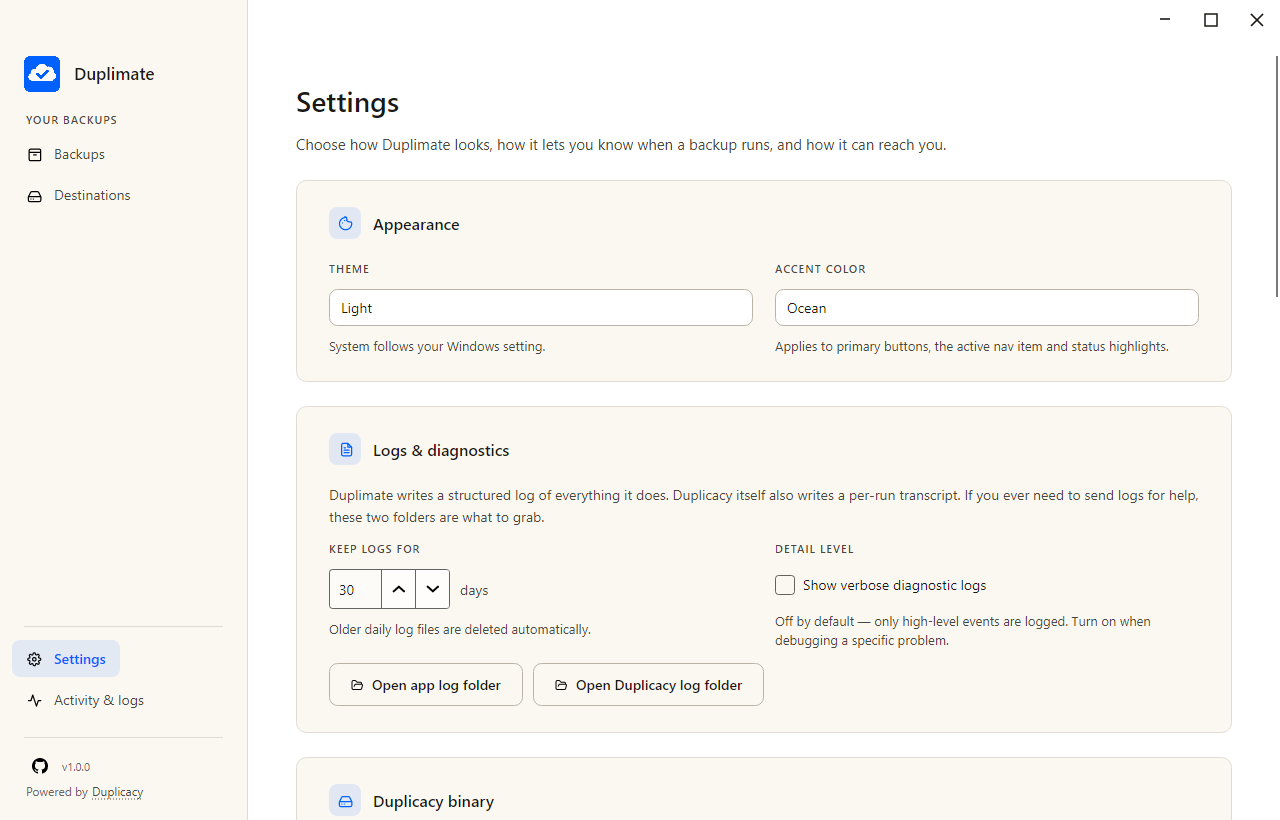Click the Duplicacy binary section title
The image size is (1280, 820).
[434, 802]
